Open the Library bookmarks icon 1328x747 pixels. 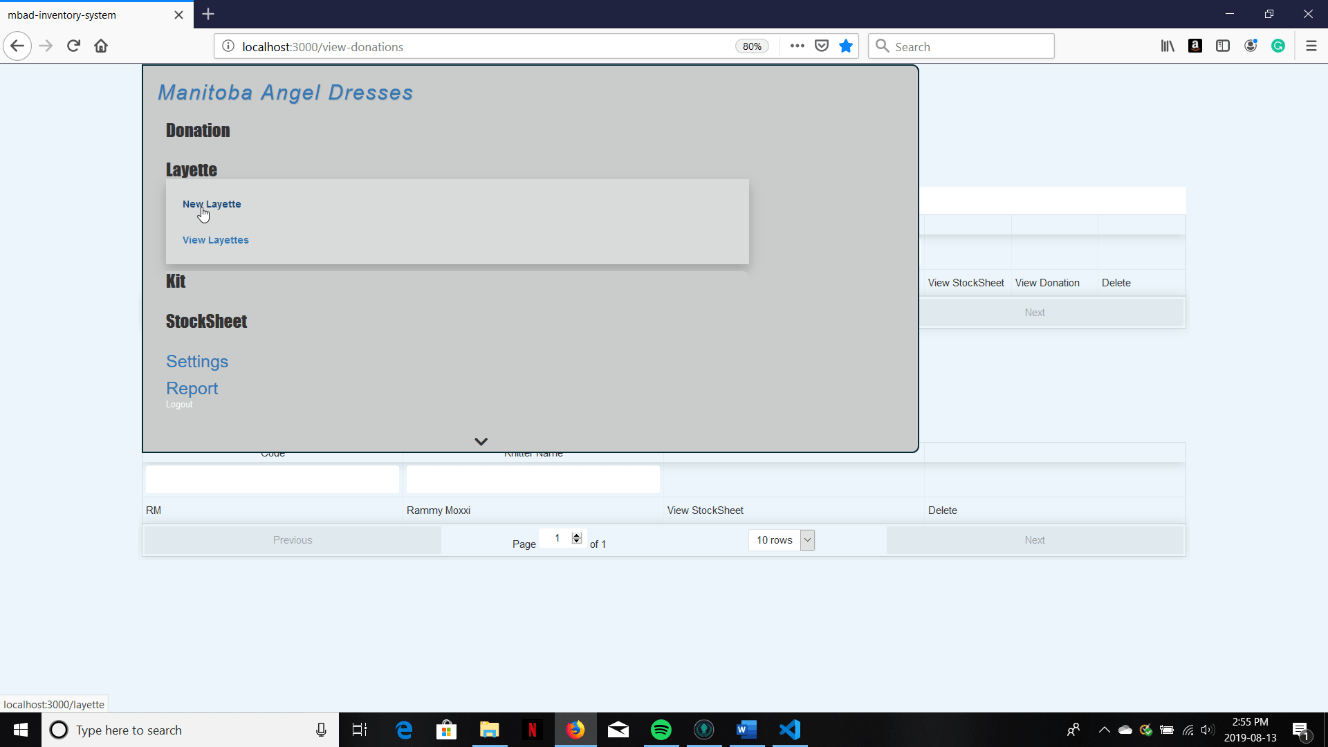click(1167, 46)
